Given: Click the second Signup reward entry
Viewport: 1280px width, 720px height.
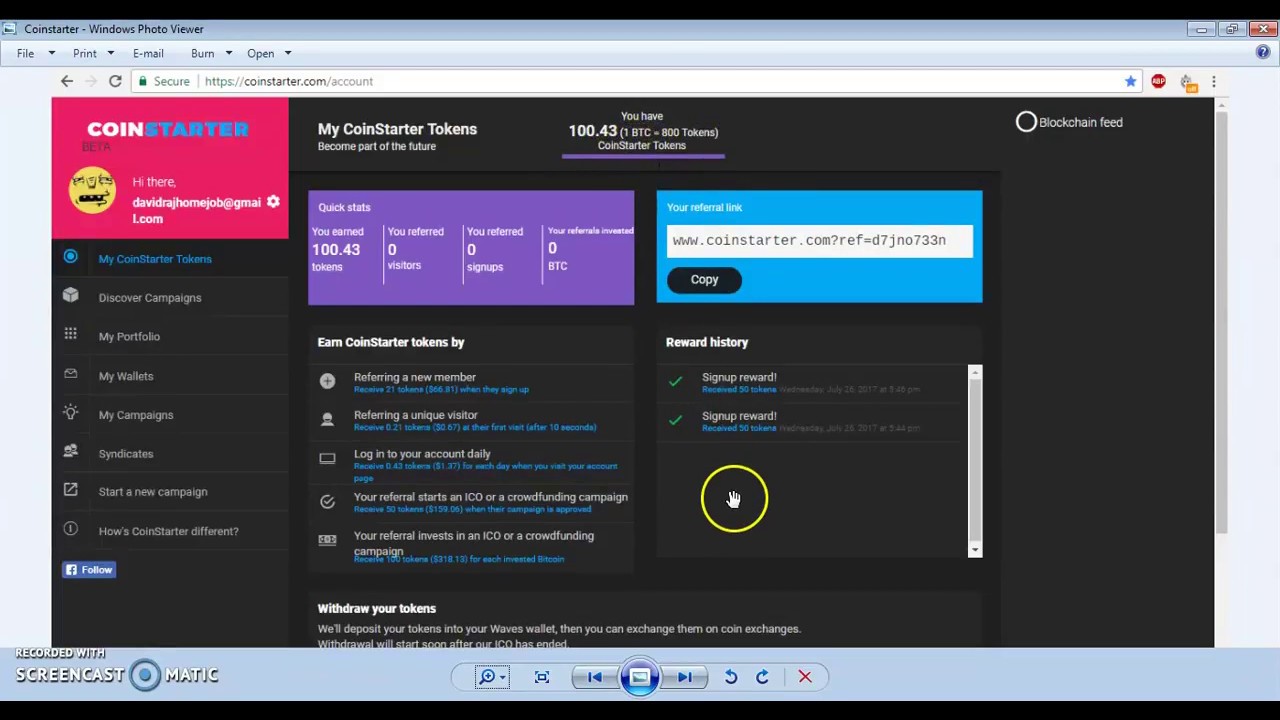Looking at the screenshot, I should (x=810, y=421).
